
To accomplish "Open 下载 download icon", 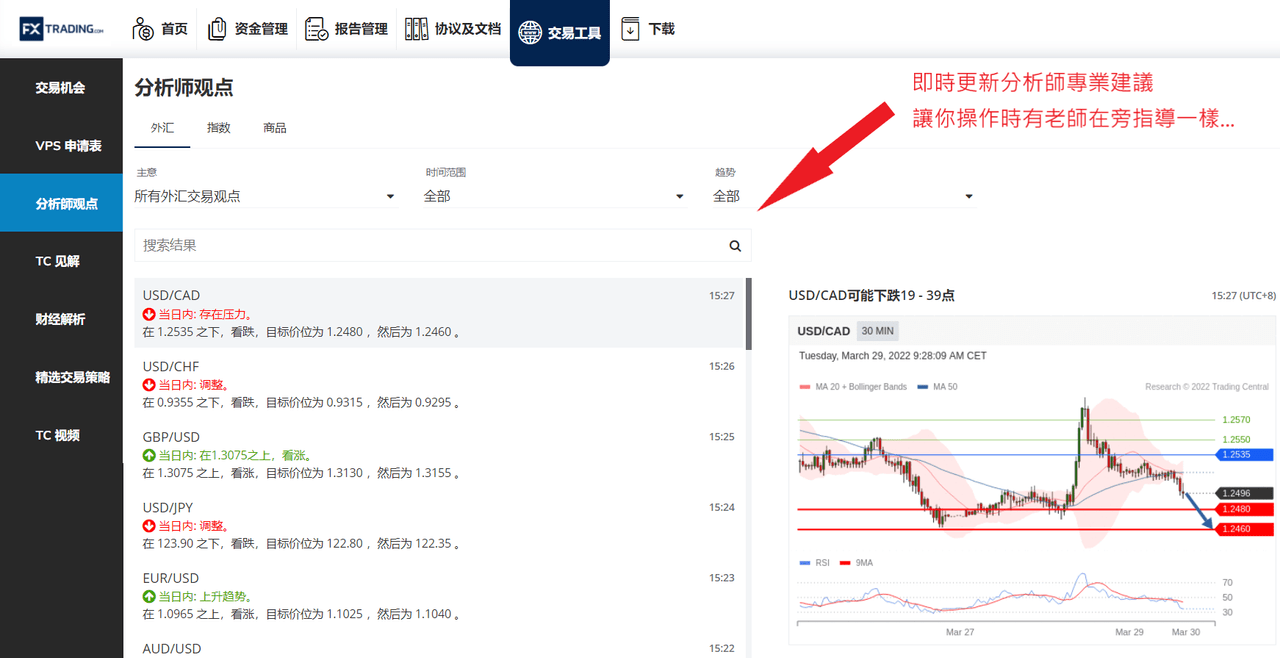I will click(630, 29).
